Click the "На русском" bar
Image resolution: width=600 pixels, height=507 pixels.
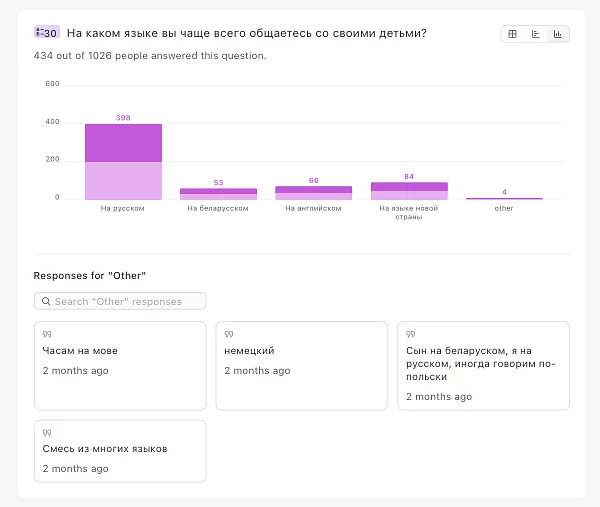(x=123, y=162)
